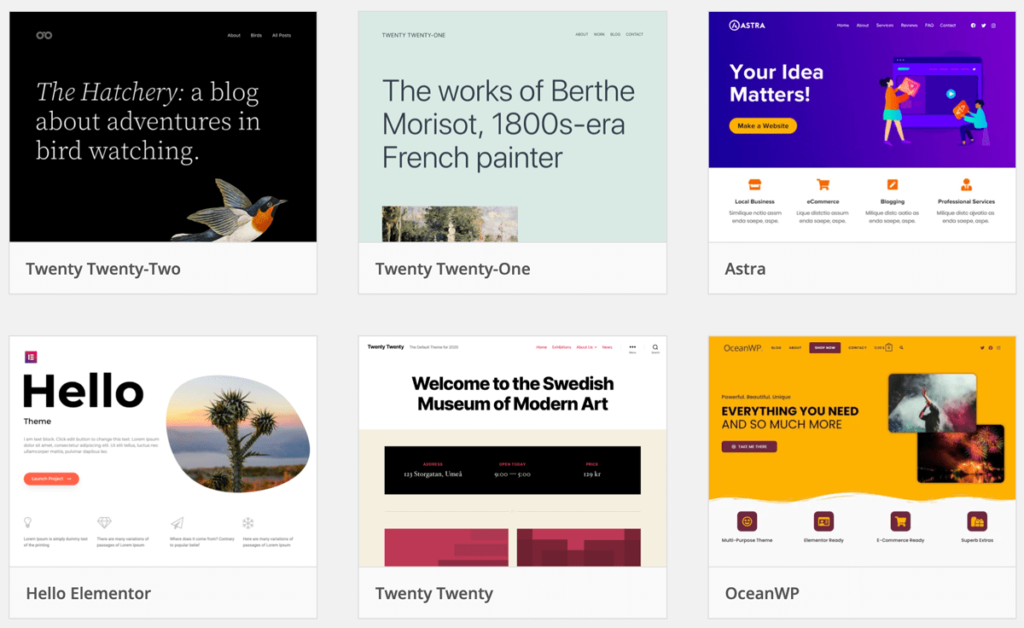
Task: Click the 123 Storgatan, Umeå address text
Action: coord(433,474)
